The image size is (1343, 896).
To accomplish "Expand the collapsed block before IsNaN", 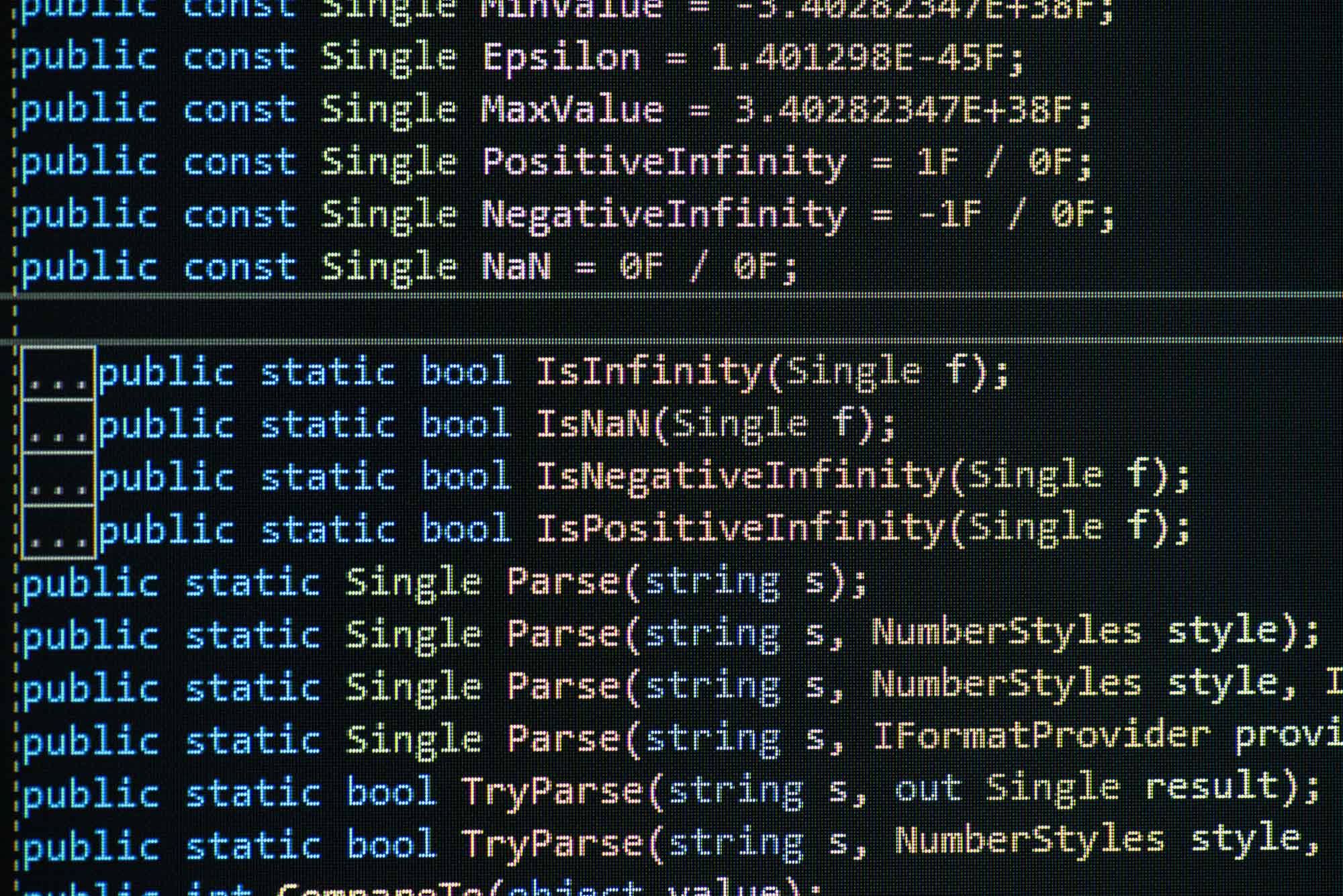I will click(x=58, y=426).
